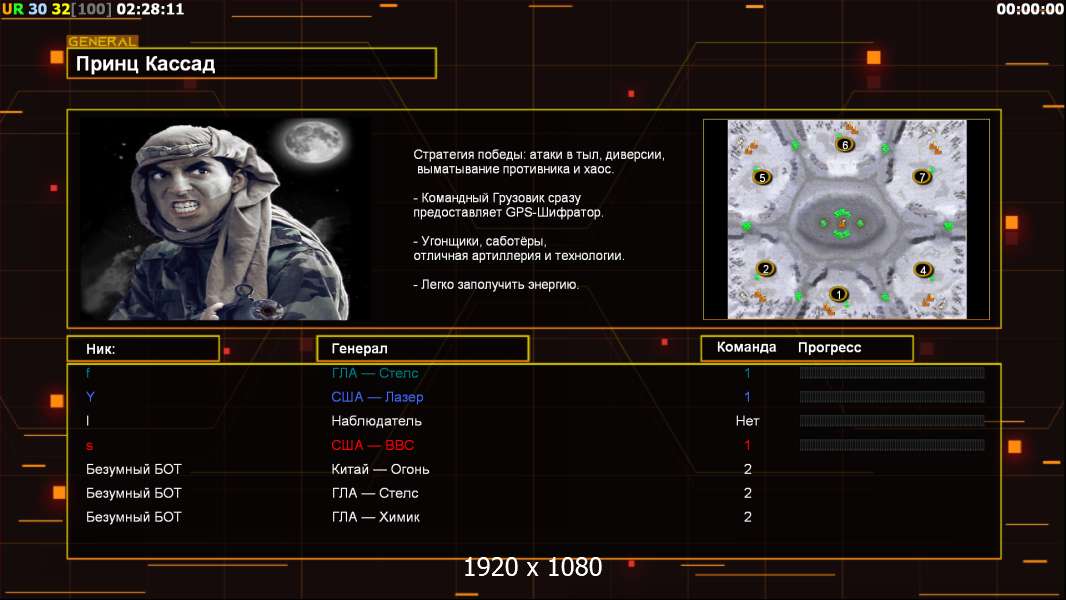Click player nickname 'Y'
This screenshot has height=600, width=1066.
[x=90, y=397]
